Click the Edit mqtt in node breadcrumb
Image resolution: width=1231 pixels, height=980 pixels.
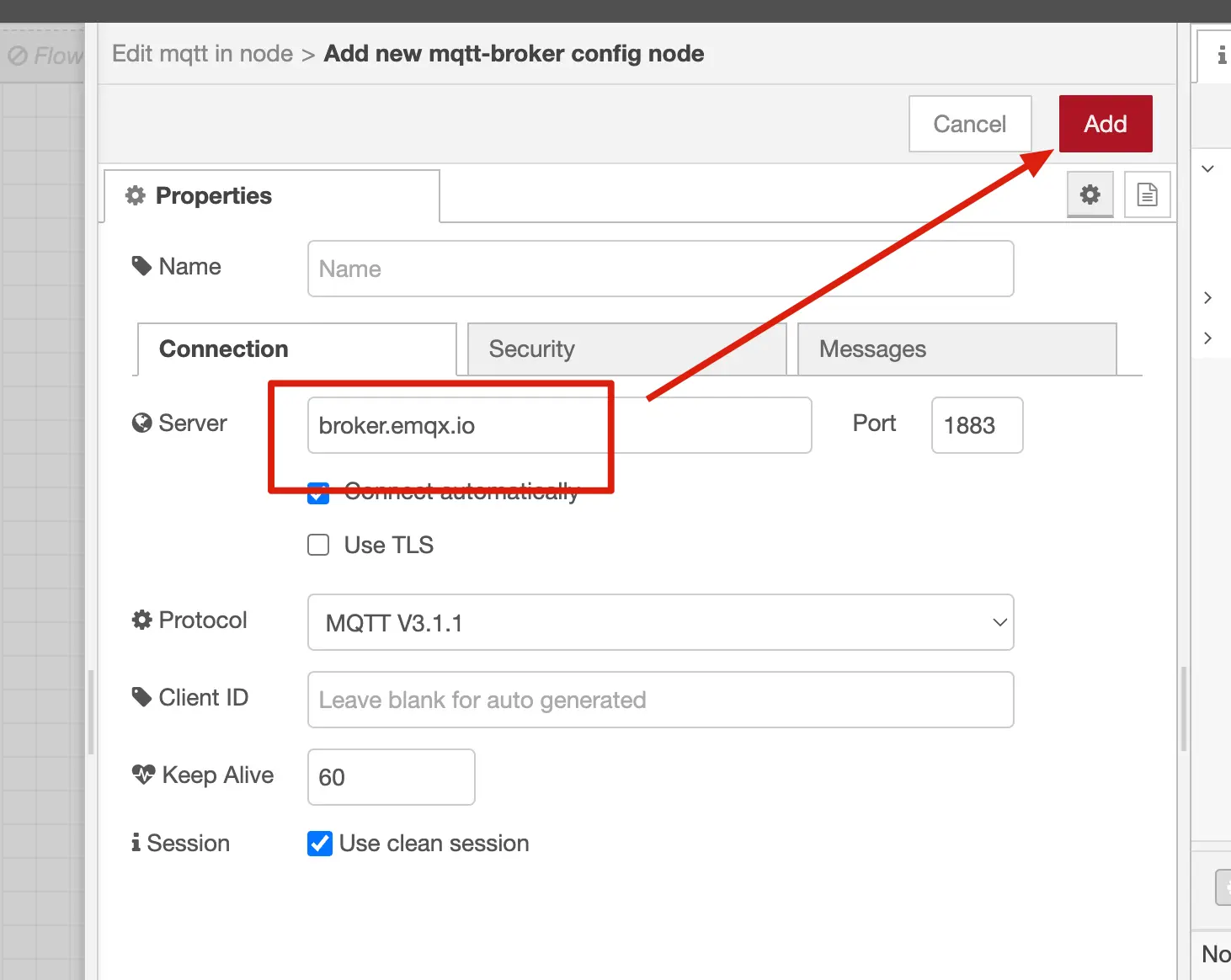pos(201,53)
